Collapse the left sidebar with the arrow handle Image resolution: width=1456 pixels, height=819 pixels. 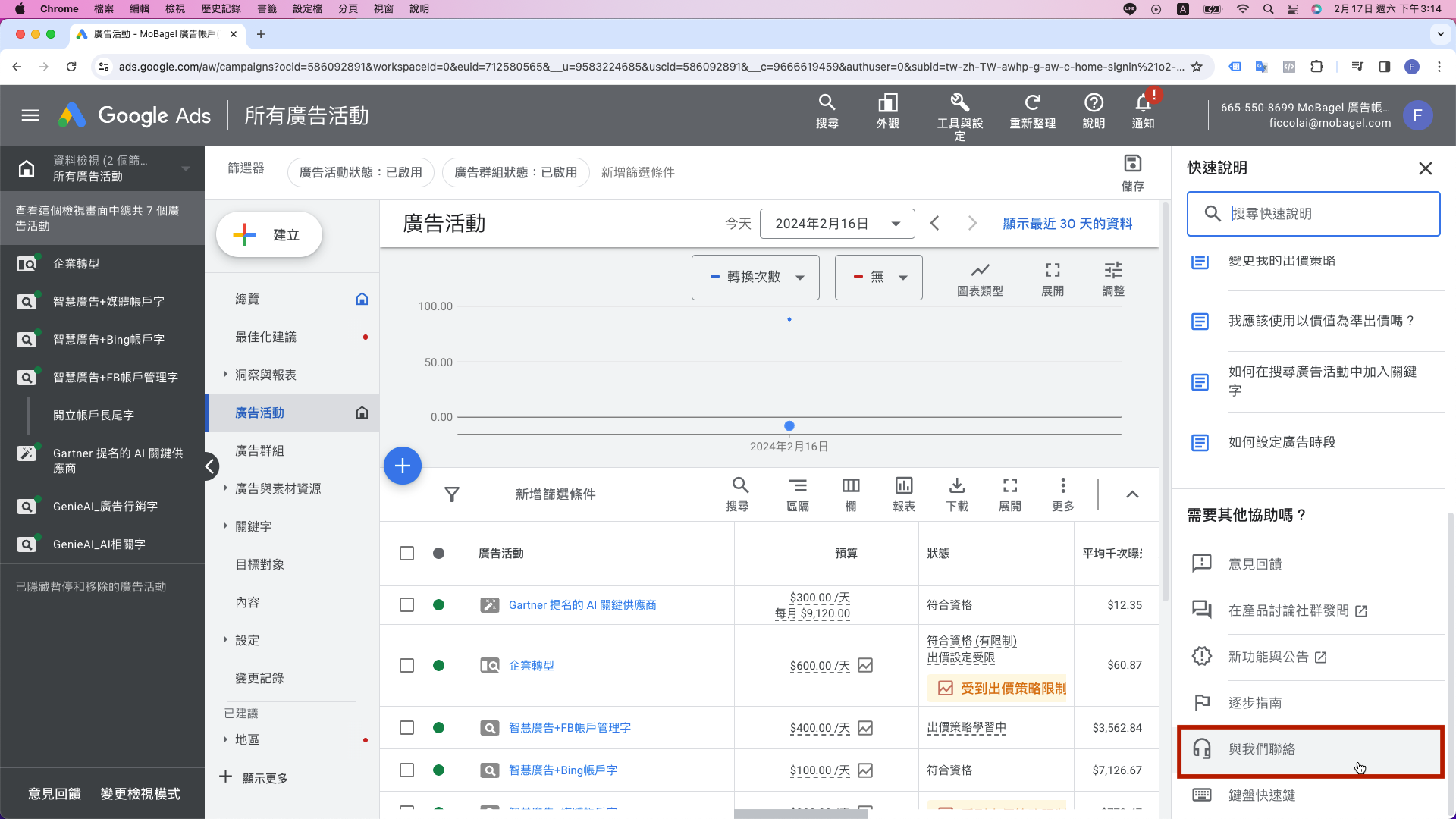[209, 466]
